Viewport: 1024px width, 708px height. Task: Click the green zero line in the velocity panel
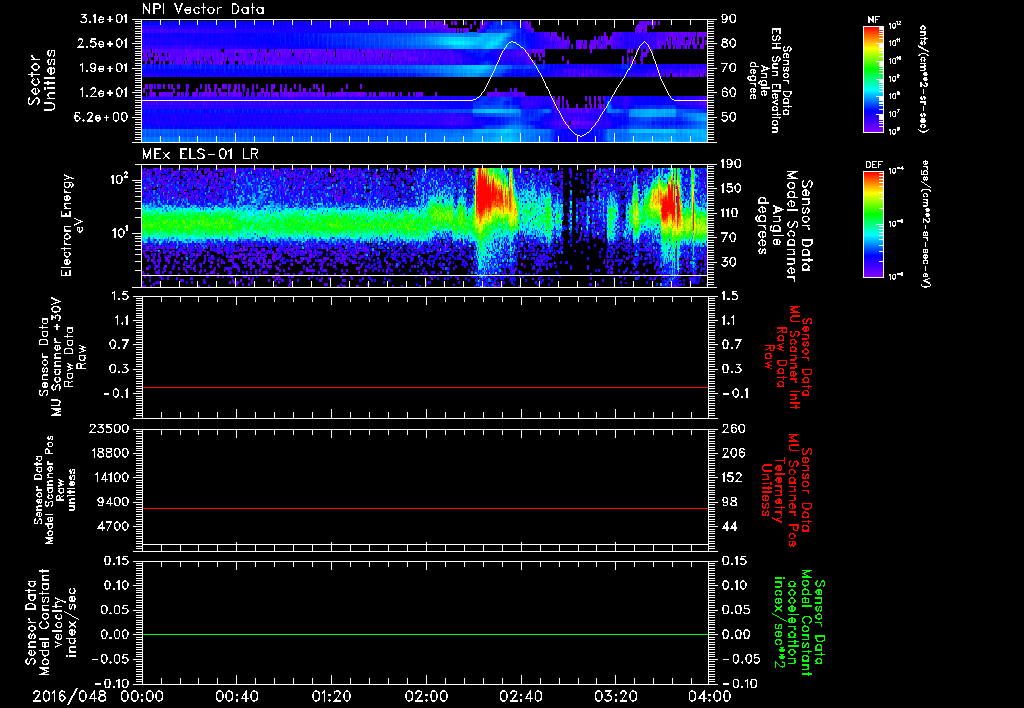click(x=425, y=634)
